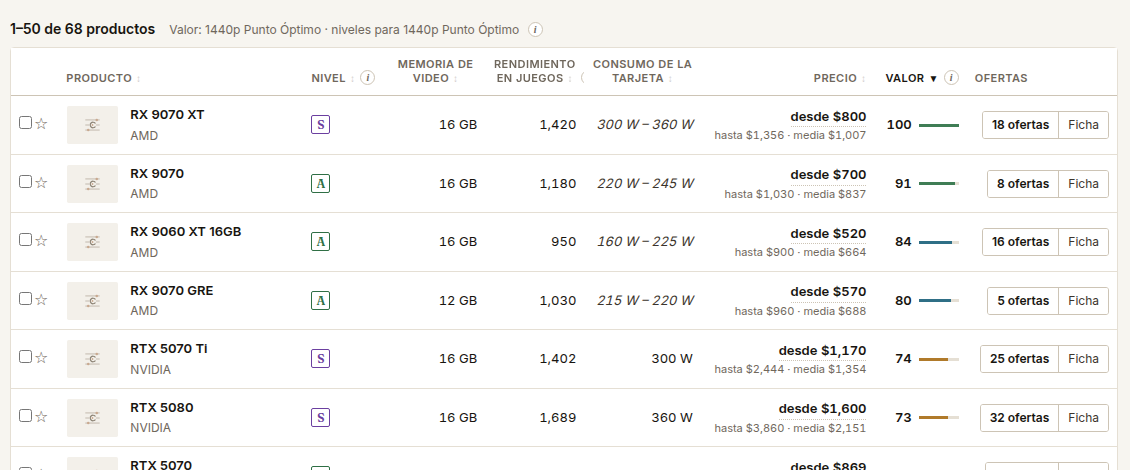
Task: Open Ficha for RX 9060 XT 16GB
Action: (1083, 241)
